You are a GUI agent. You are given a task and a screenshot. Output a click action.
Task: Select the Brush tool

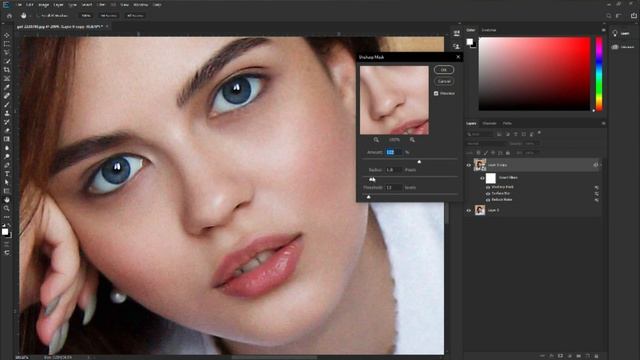(x=7, y=104)
